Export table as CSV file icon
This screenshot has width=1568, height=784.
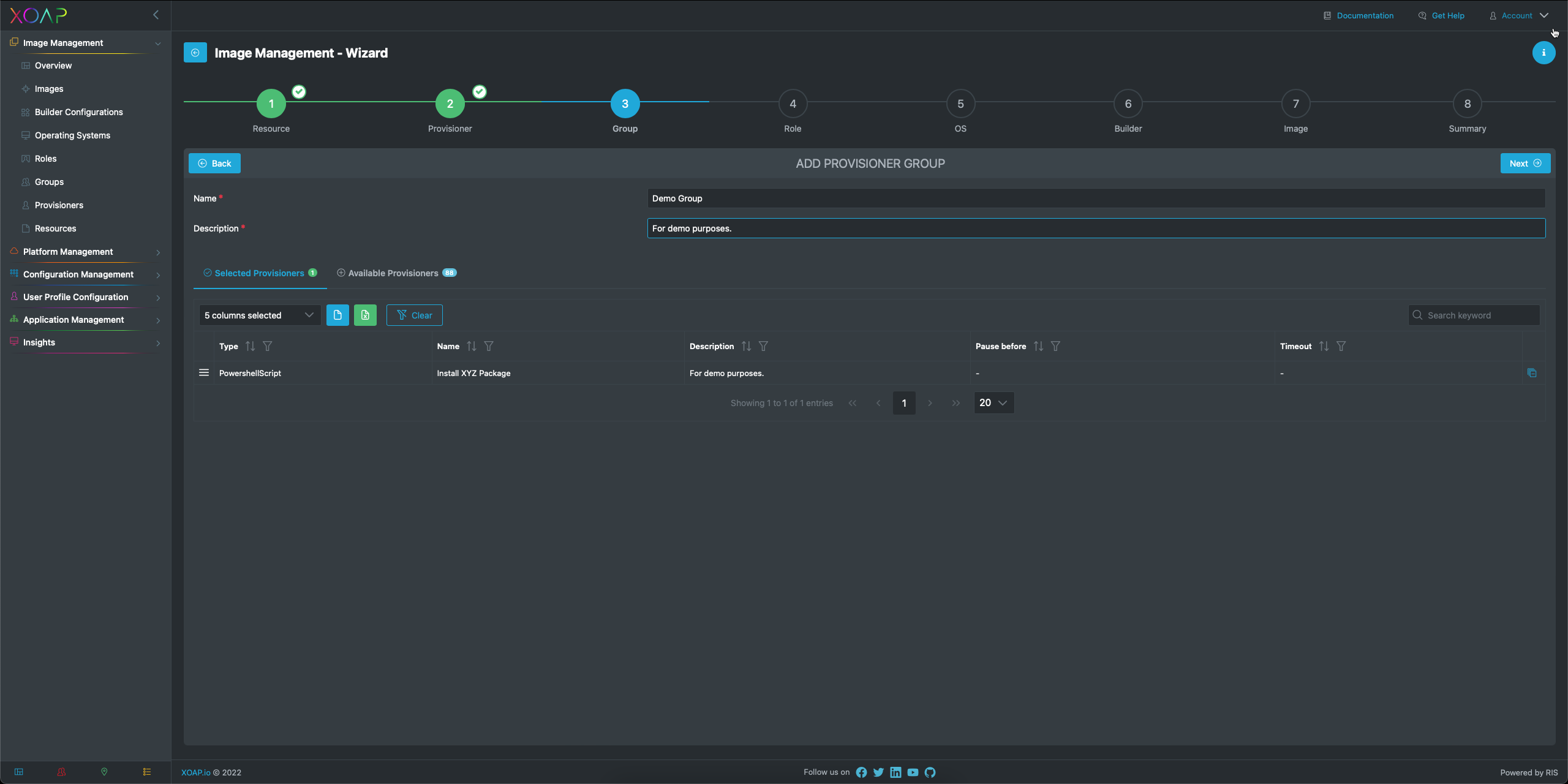point(337,315)
